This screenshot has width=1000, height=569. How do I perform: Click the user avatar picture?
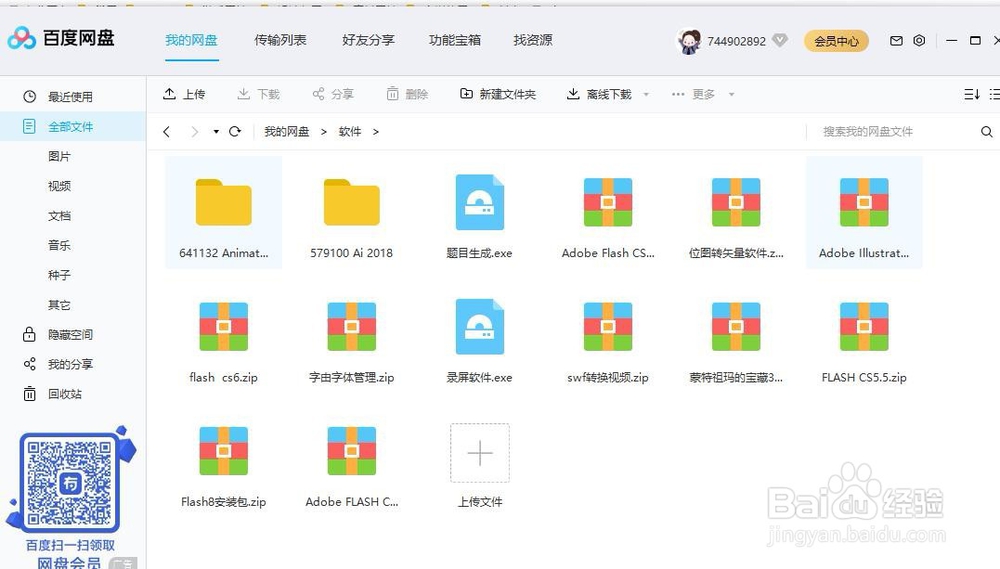coord(689,41)
